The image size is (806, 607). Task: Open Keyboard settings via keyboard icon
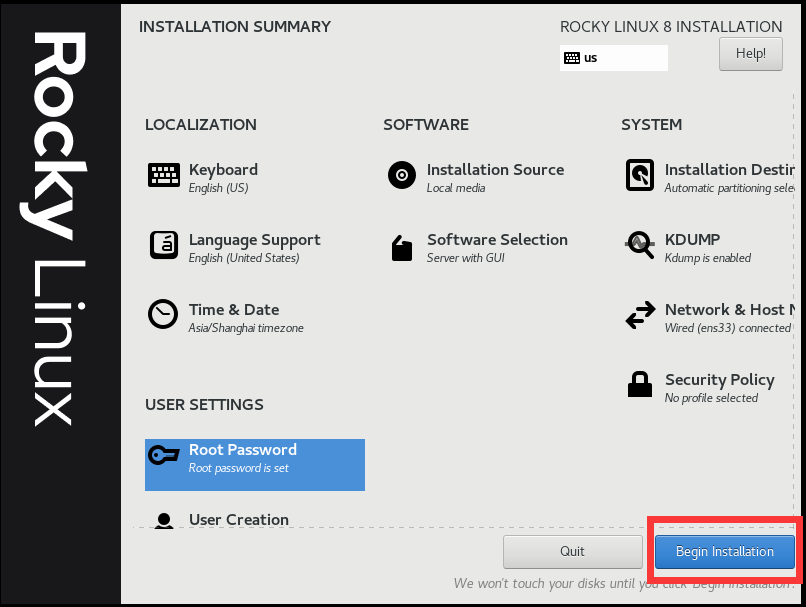click(163, 175)
